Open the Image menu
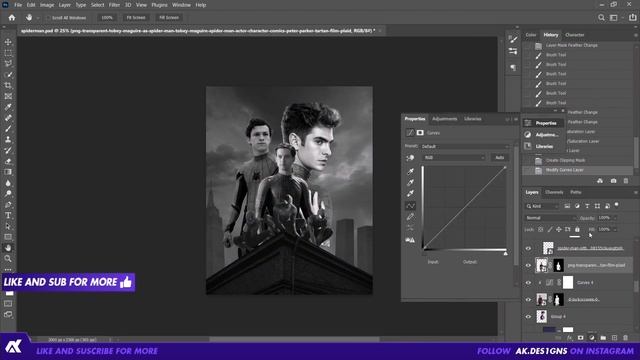 (47, 5)
